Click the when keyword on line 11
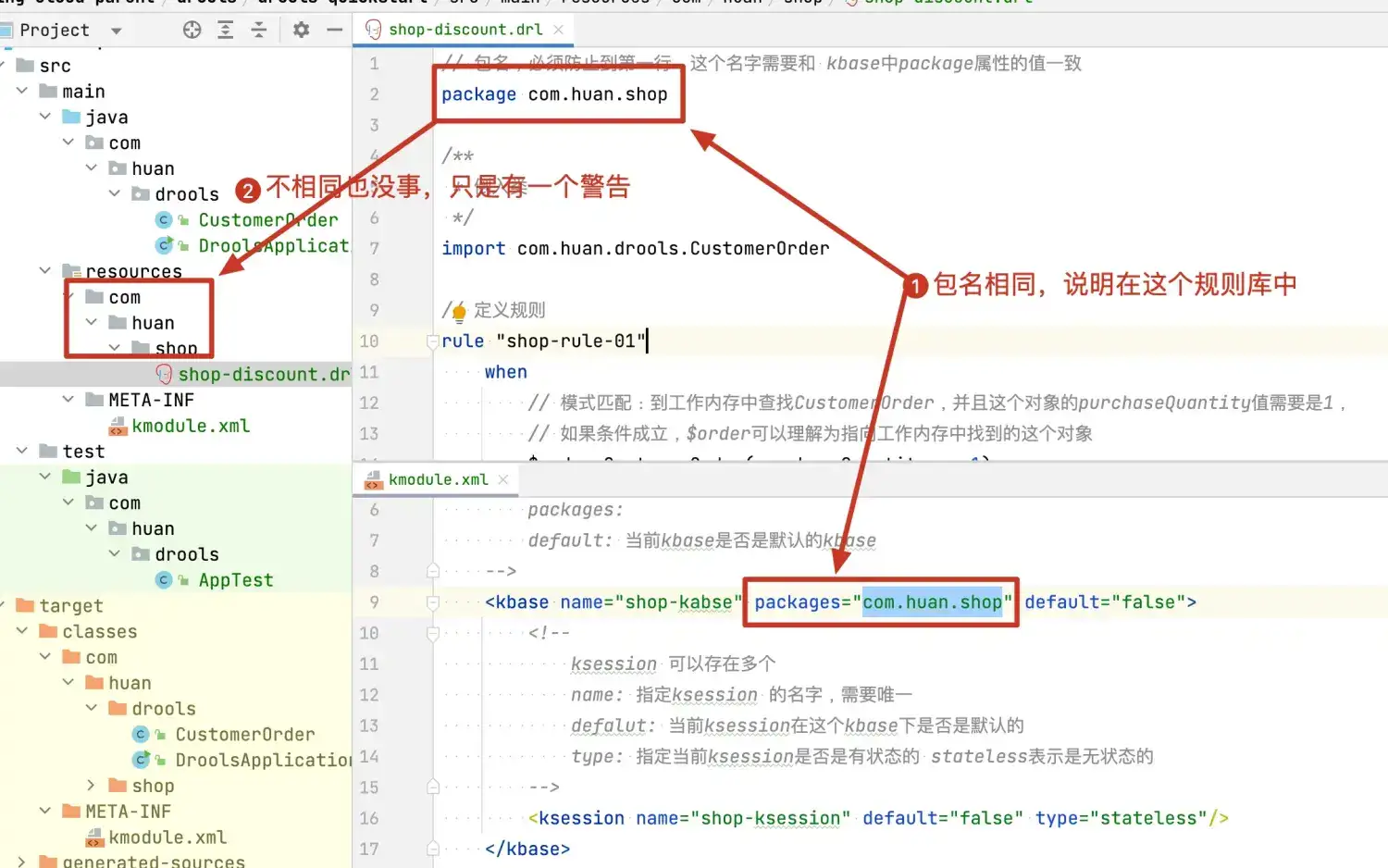 pos(505,372)
